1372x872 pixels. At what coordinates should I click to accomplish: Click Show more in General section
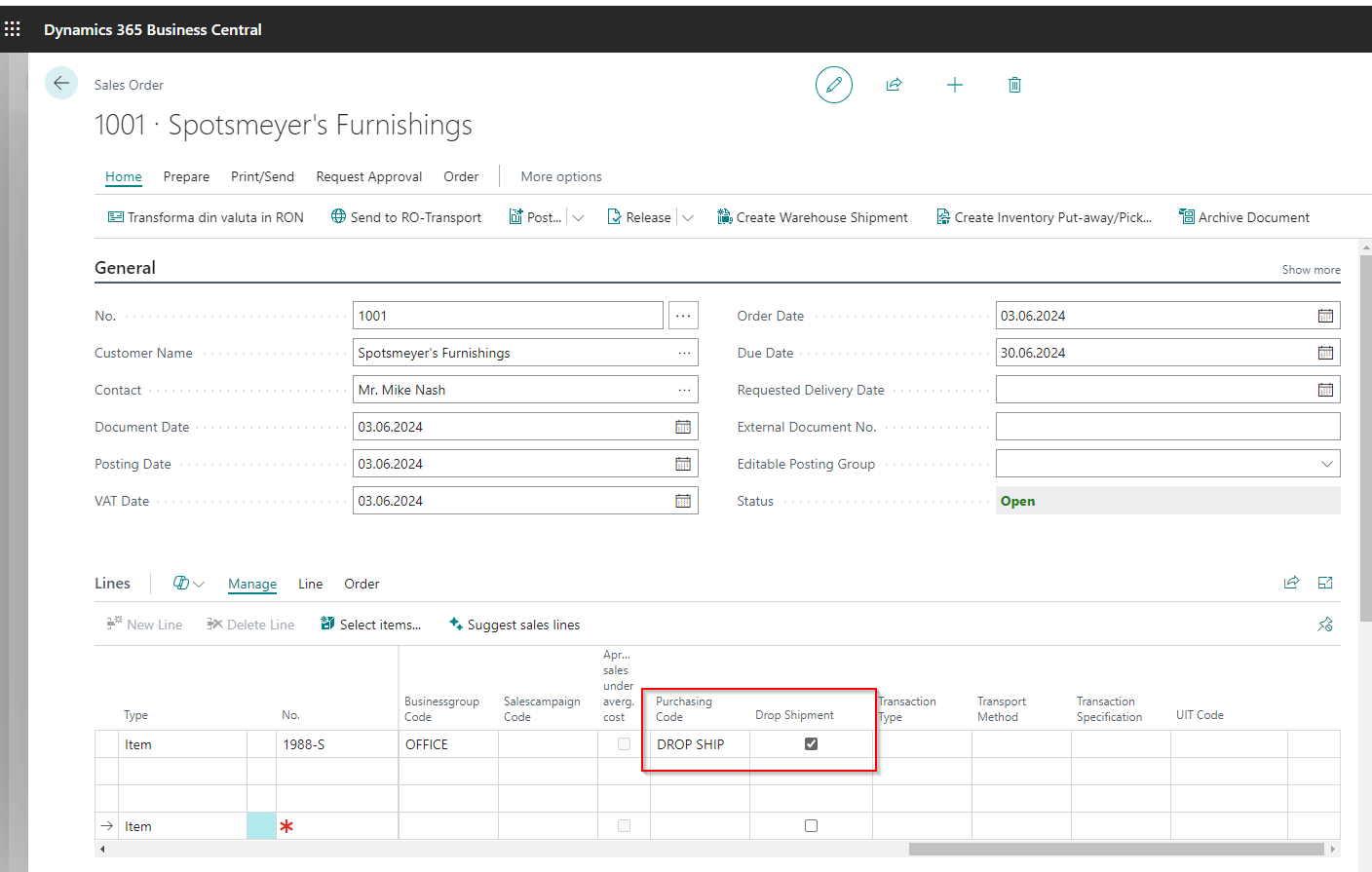[1311, 270]
